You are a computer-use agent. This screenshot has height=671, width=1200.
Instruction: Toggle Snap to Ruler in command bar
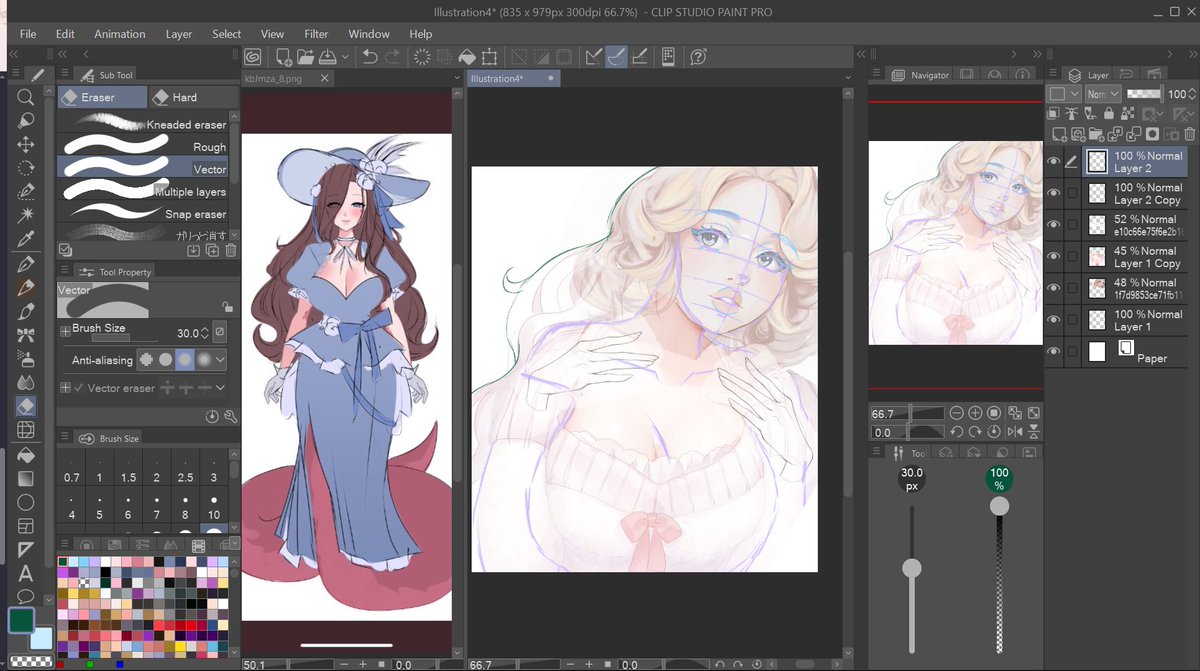(x=594, y=57)
